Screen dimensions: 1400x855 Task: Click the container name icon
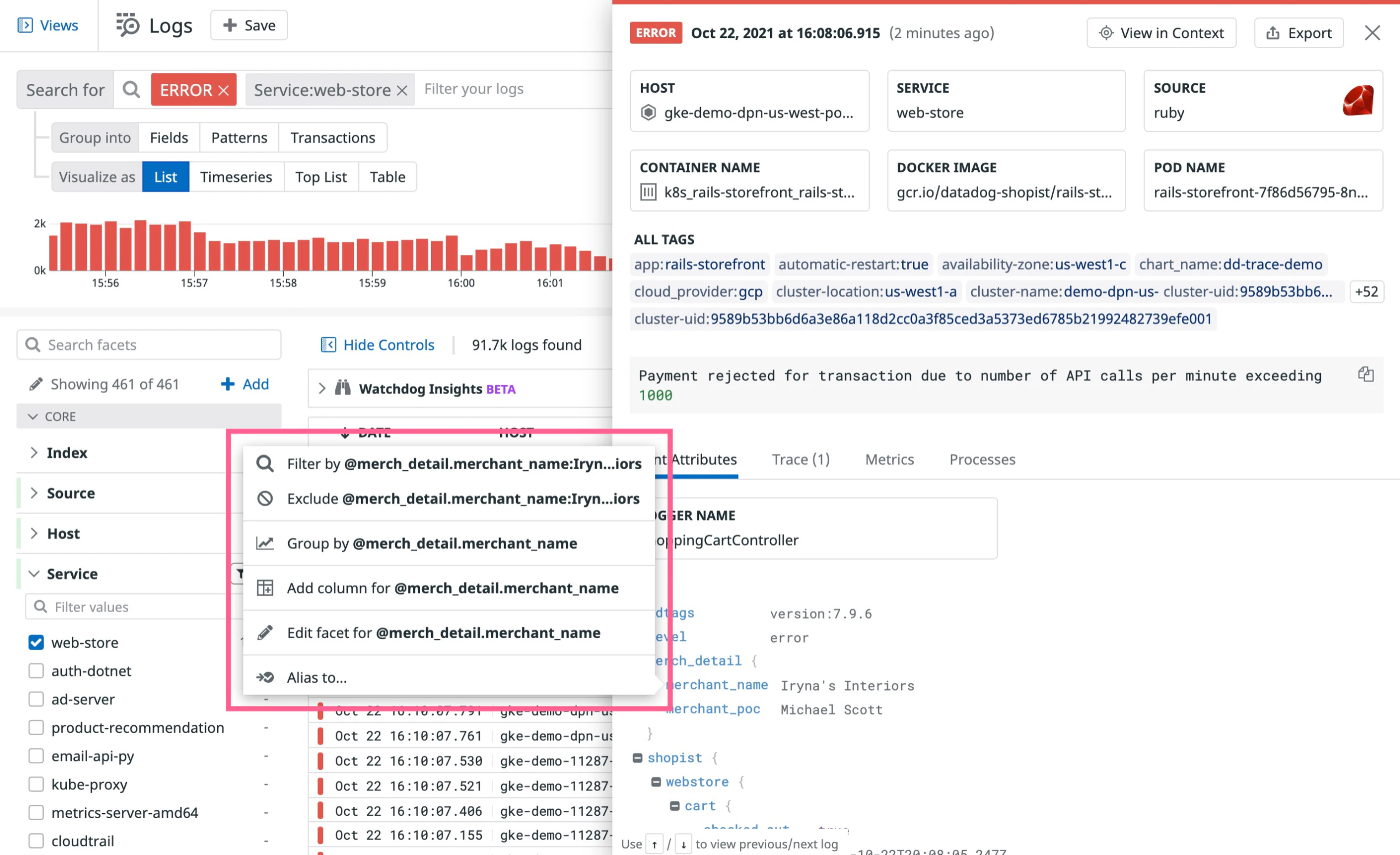[x=648, y=192]
